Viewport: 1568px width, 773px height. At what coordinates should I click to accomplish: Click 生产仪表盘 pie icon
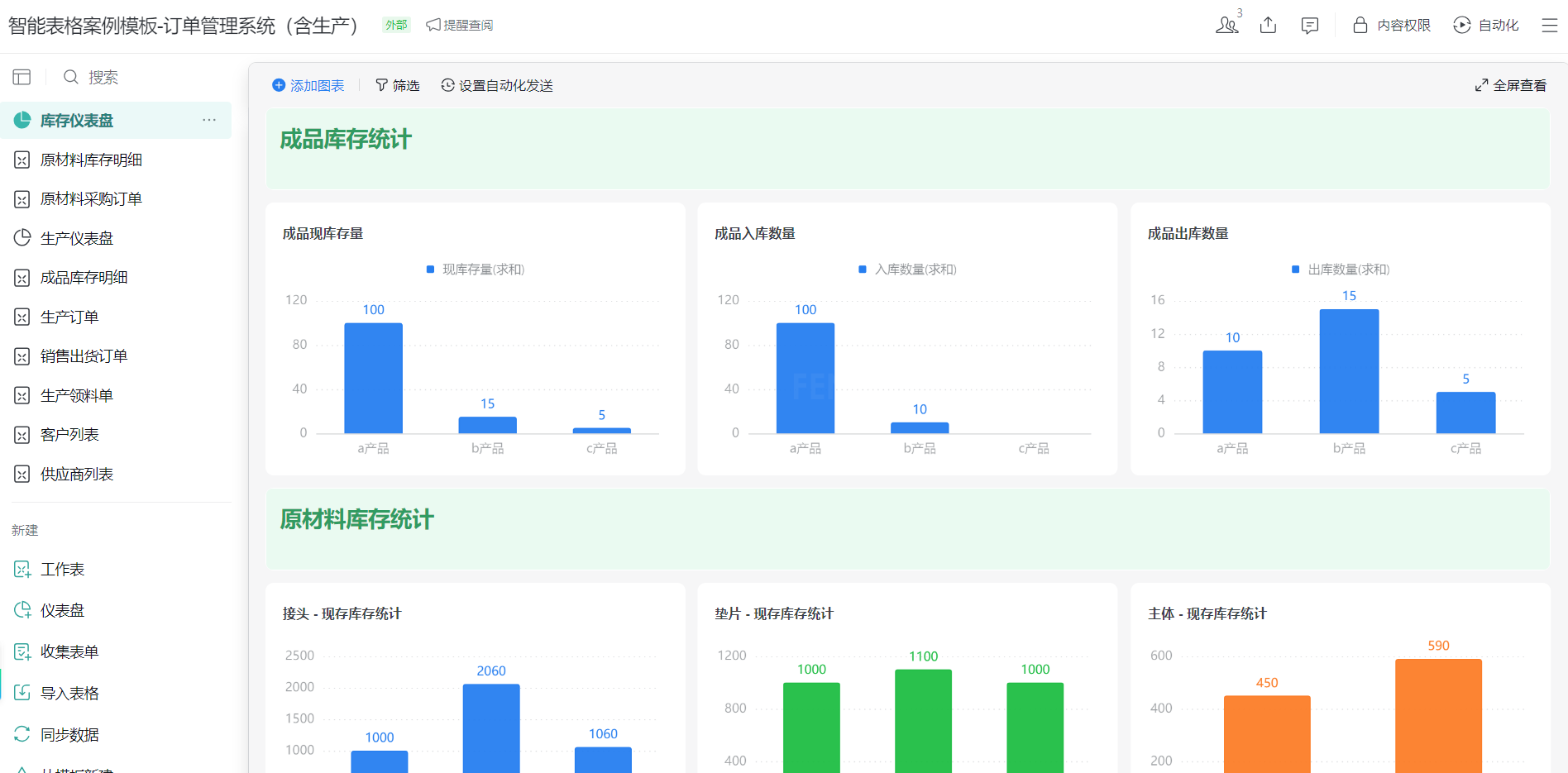(22, 238)
